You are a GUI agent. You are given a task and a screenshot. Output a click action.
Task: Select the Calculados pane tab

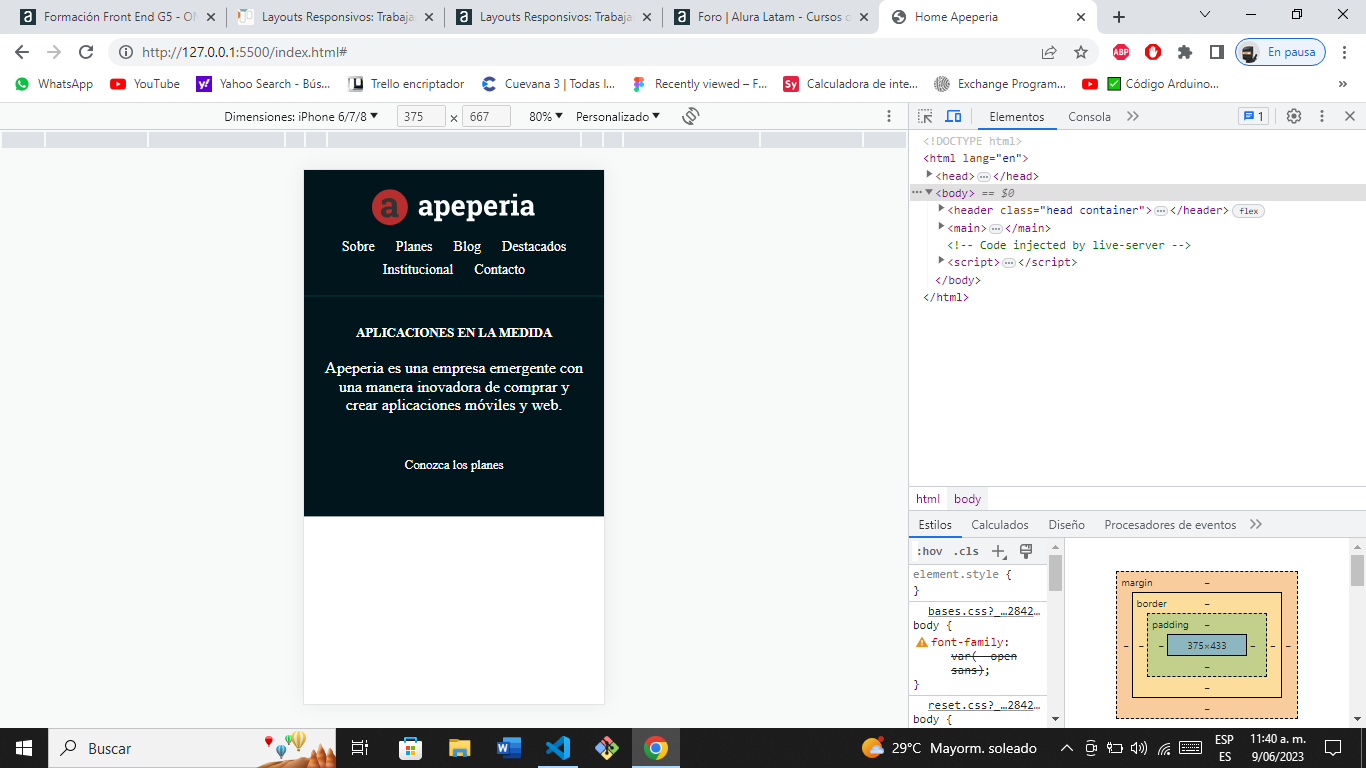[1000, 525]
